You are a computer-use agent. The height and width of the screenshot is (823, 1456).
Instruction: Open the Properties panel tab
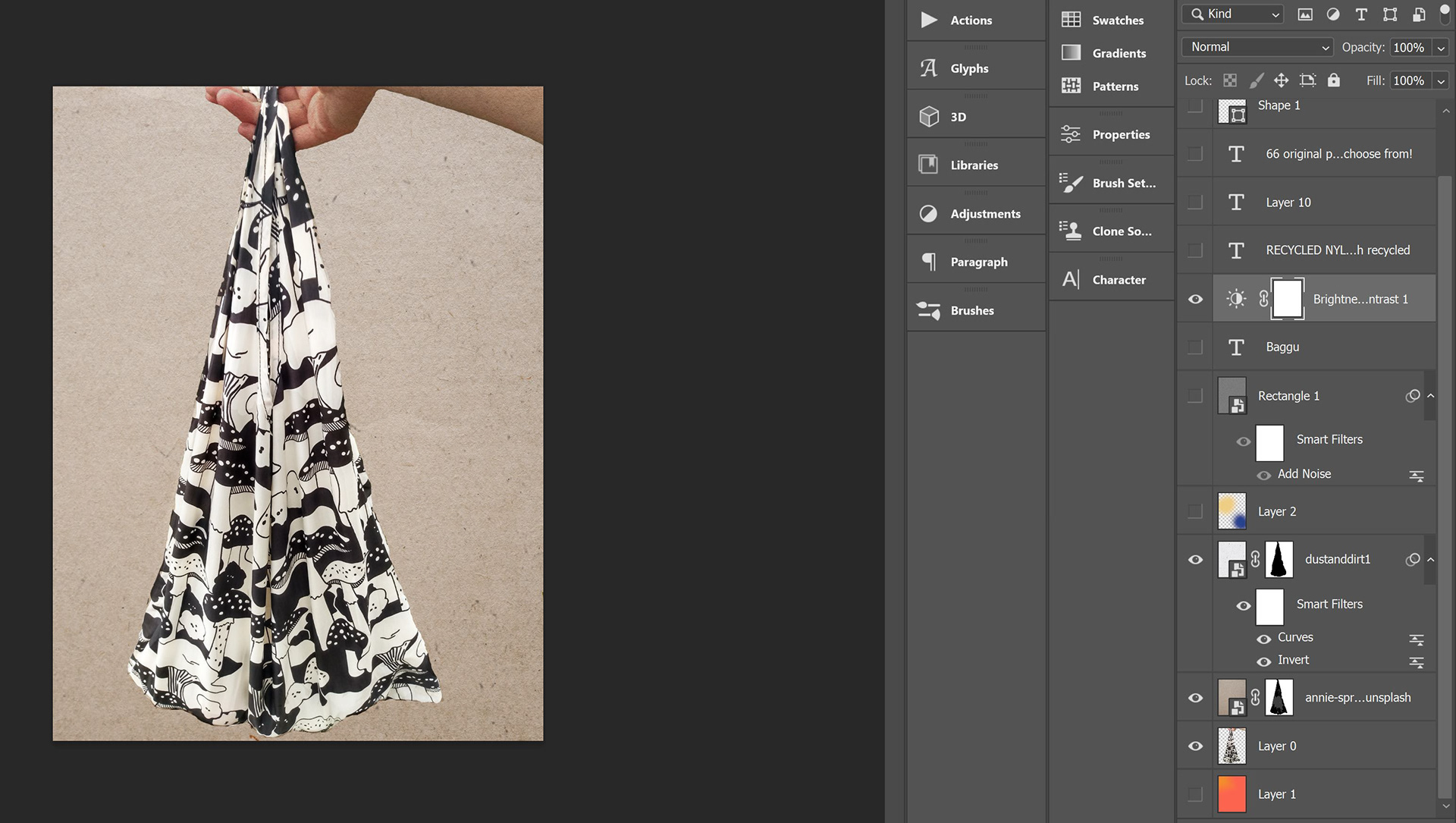1120,135
